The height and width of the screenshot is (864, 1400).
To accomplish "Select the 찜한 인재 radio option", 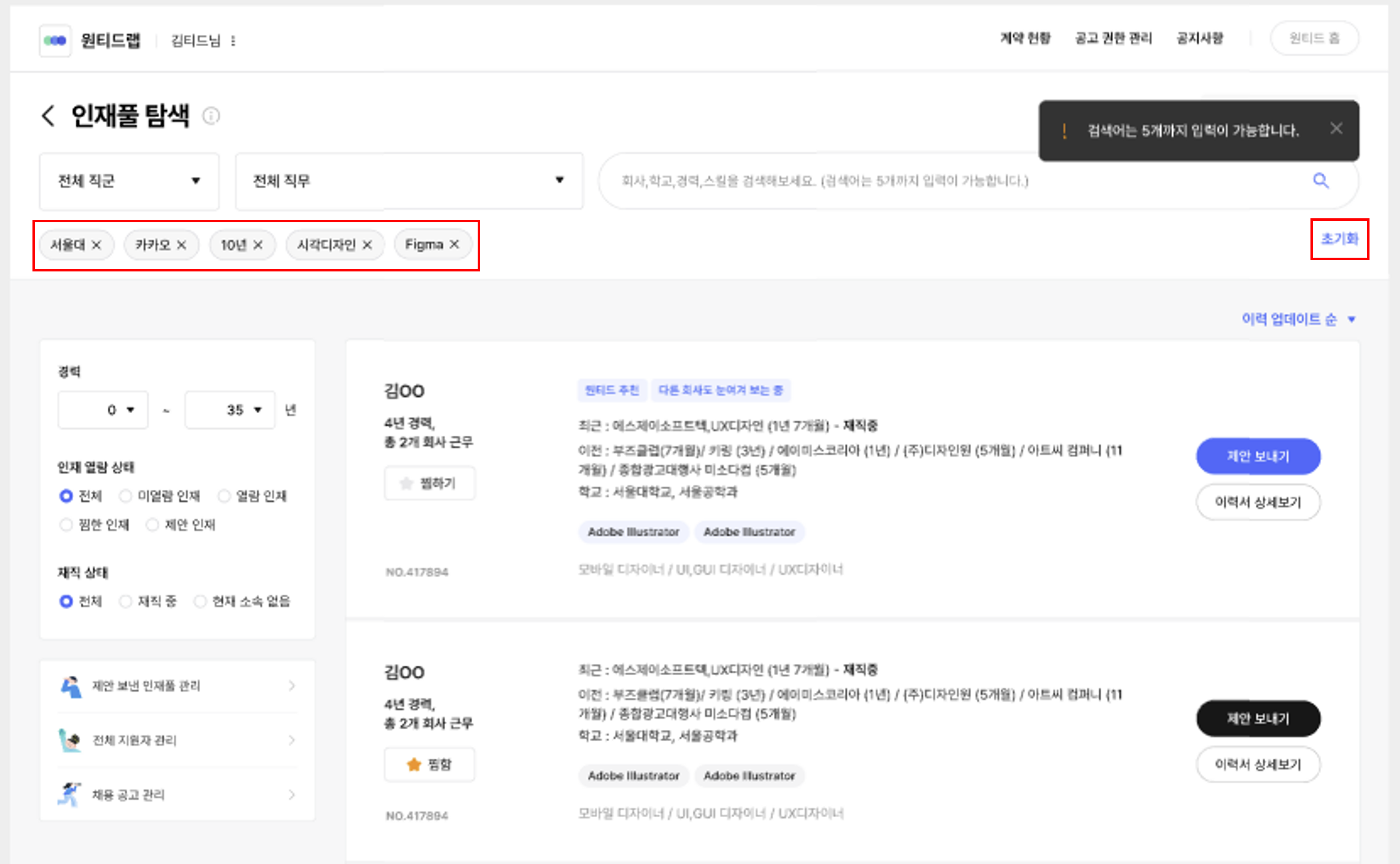I will [66, 524].
